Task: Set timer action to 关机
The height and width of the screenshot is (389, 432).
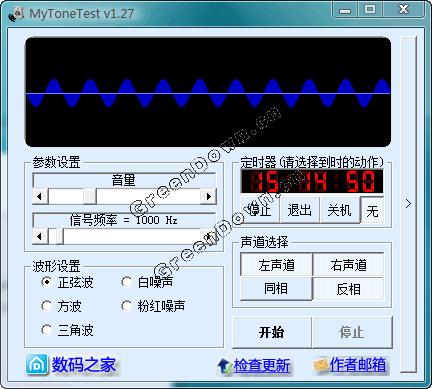Action: 340,210
